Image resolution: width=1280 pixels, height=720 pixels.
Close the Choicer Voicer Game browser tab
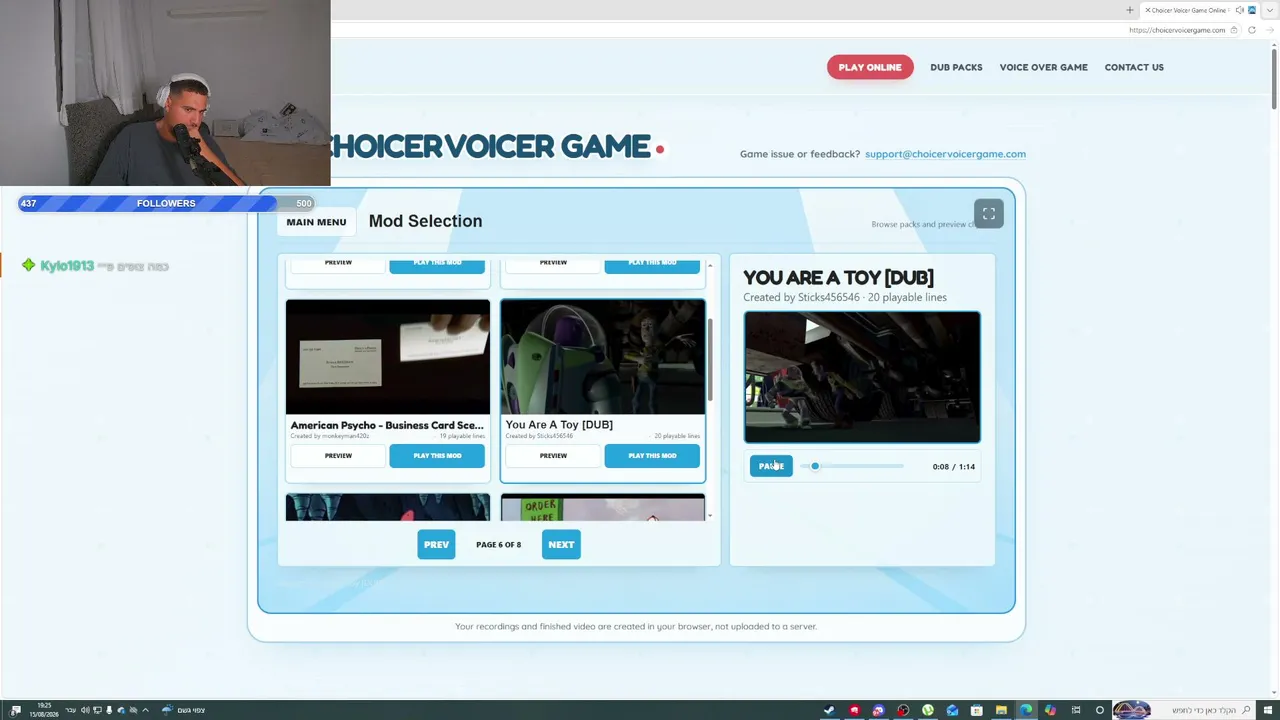(x=1147, y=10)
